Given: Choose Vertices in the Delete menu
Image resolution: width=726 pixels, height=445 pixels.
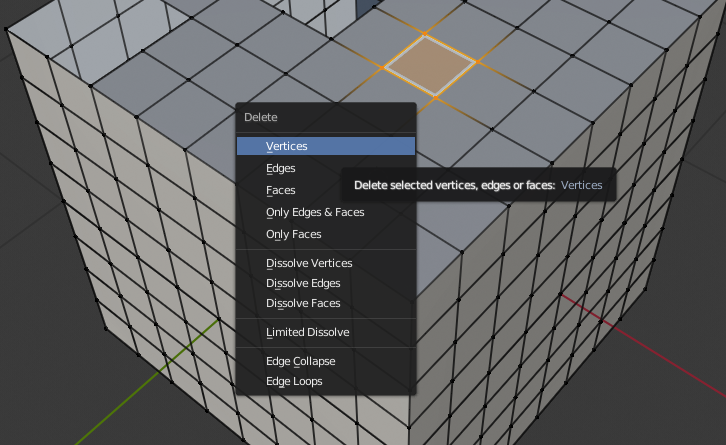Looking at the screenshot, I should tap(326, 146).
